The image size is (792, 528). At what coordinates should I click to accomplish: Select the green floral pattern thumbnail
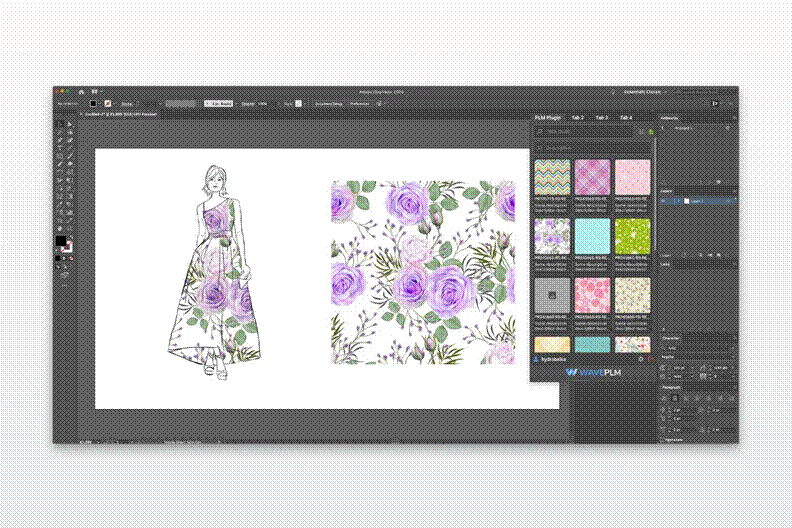pos(632,236)
